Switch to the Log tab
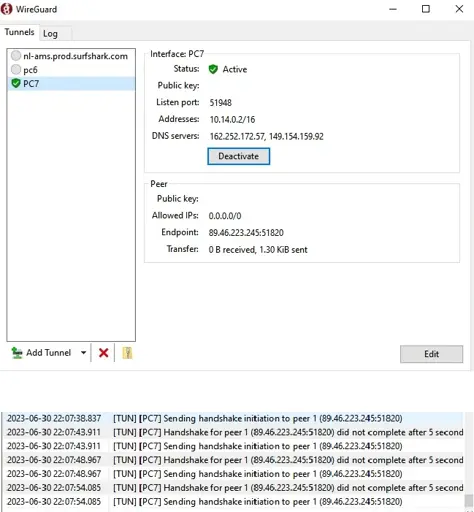Viewport: 474px width, 512px height. [x=50, y=34]
